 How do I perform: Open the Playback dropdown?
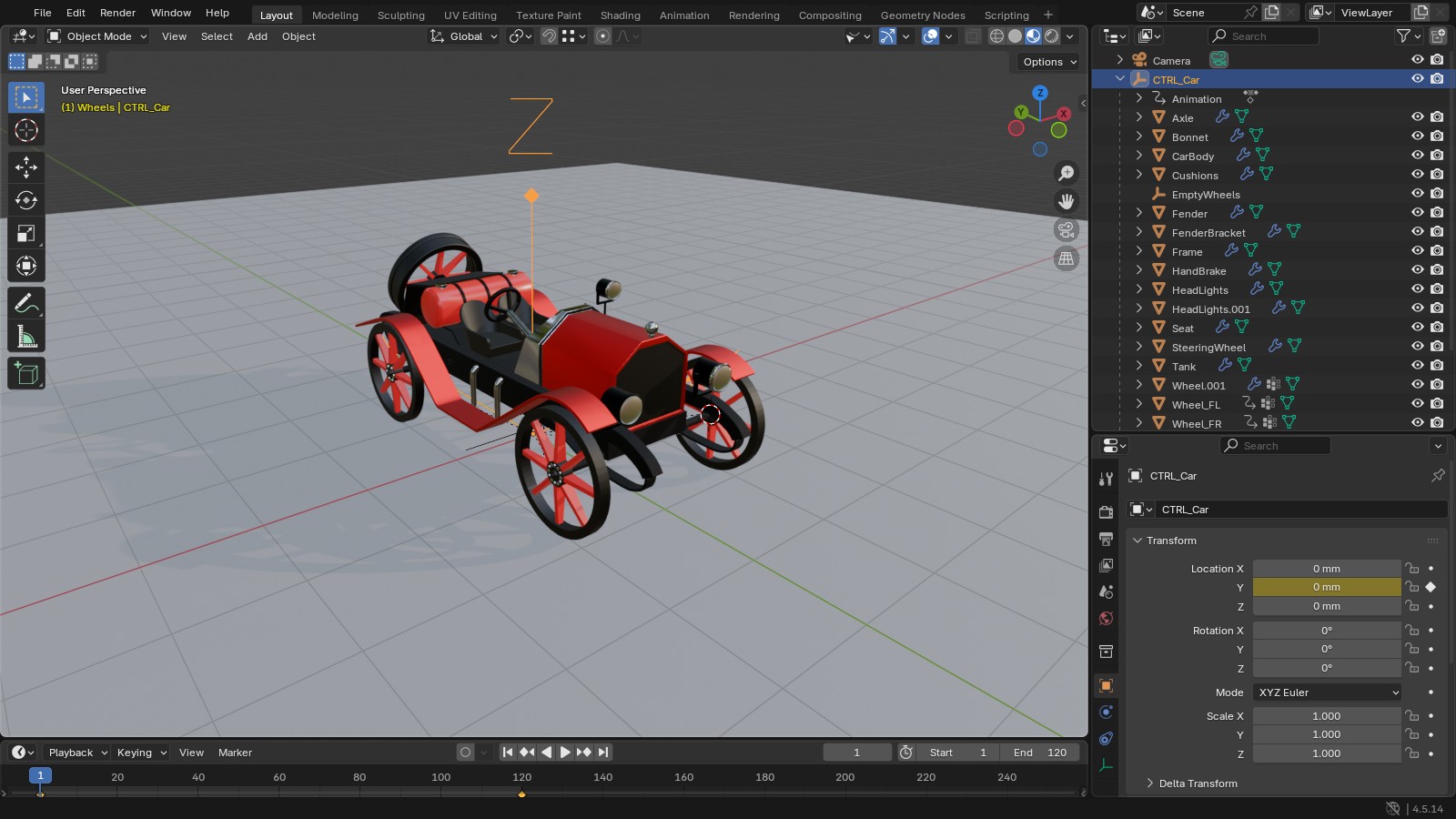click(77, 753)
